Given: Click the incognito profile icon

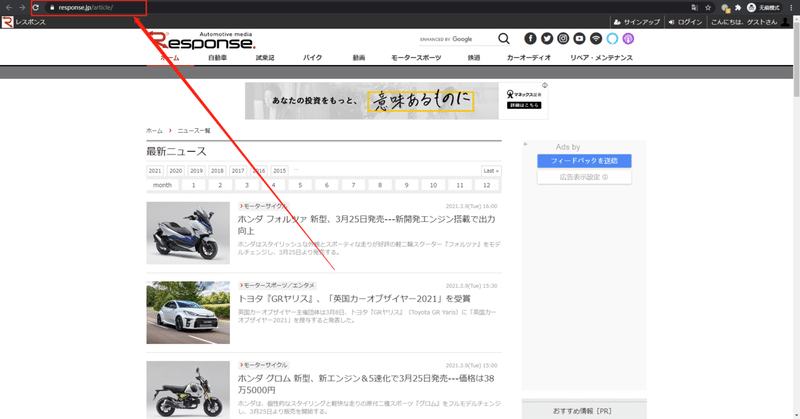Looking at the screenshot, I should pyautogui.click(x=751, y=8).
